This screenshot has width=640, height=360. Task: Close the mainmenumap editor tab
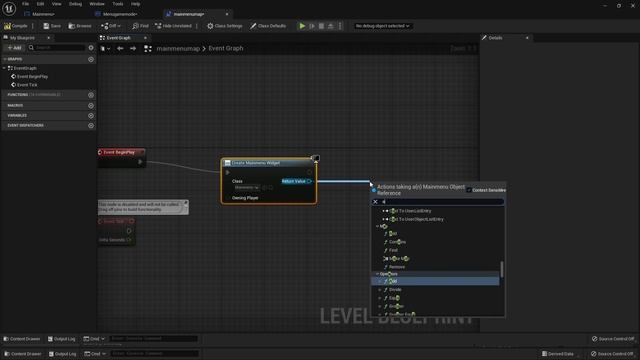click(x=227, y=14)
